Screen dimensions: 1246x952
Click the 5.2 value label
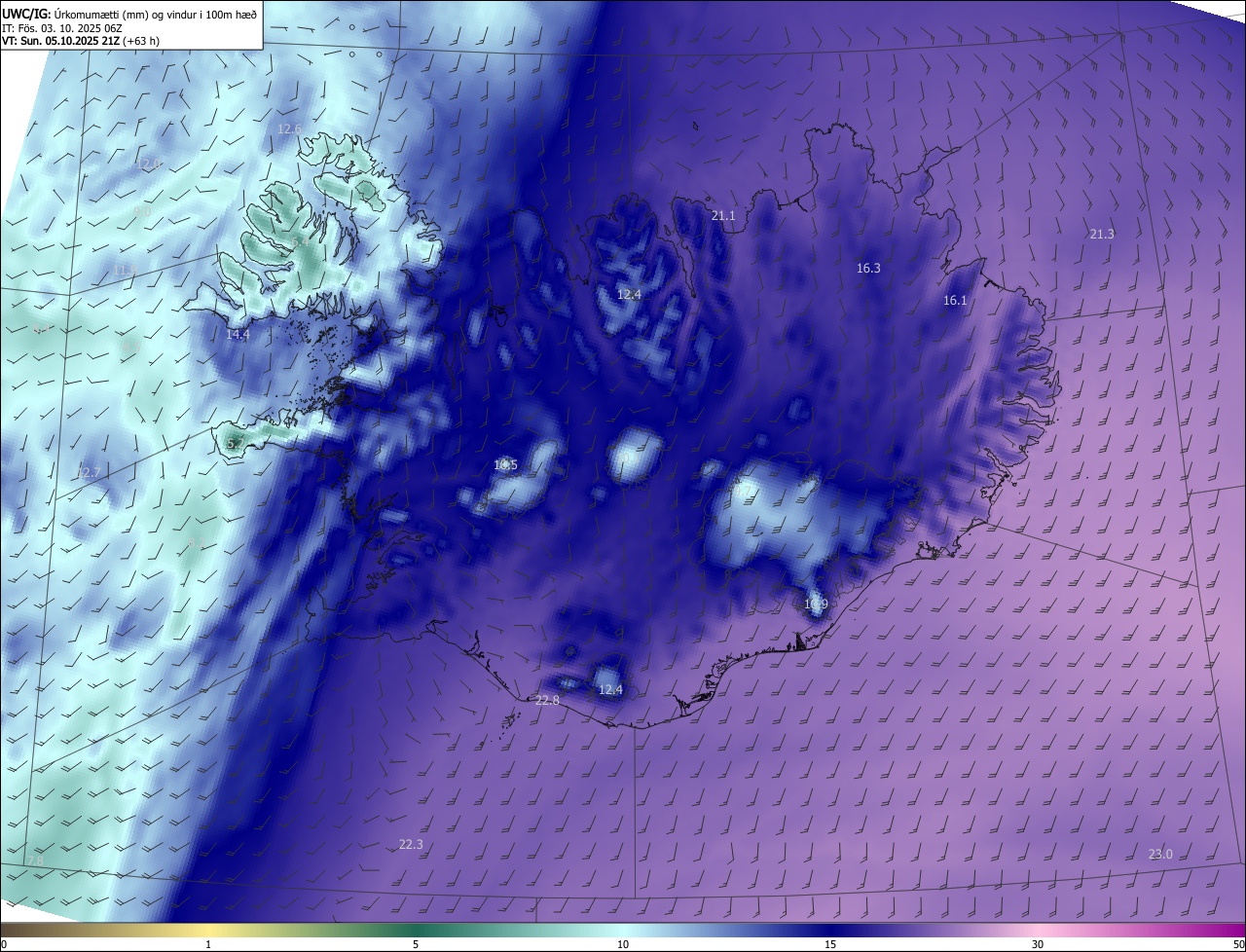click(x=235, y=443)
